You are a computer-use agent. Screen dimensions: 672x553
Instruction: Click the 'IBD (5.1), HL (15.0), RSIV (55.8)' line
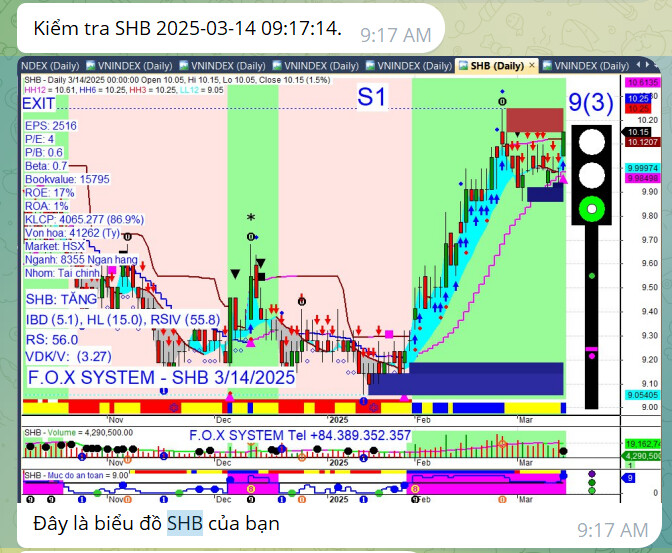tap(123, 319)
